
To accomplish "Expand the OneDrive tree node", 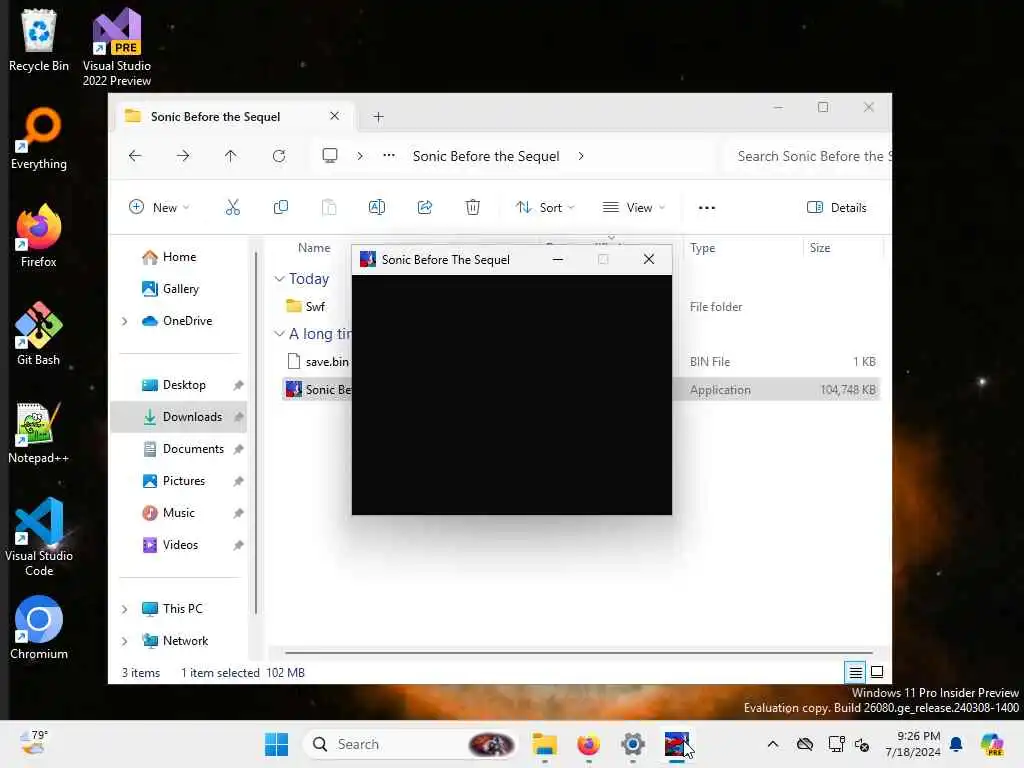I will point(124,321).
